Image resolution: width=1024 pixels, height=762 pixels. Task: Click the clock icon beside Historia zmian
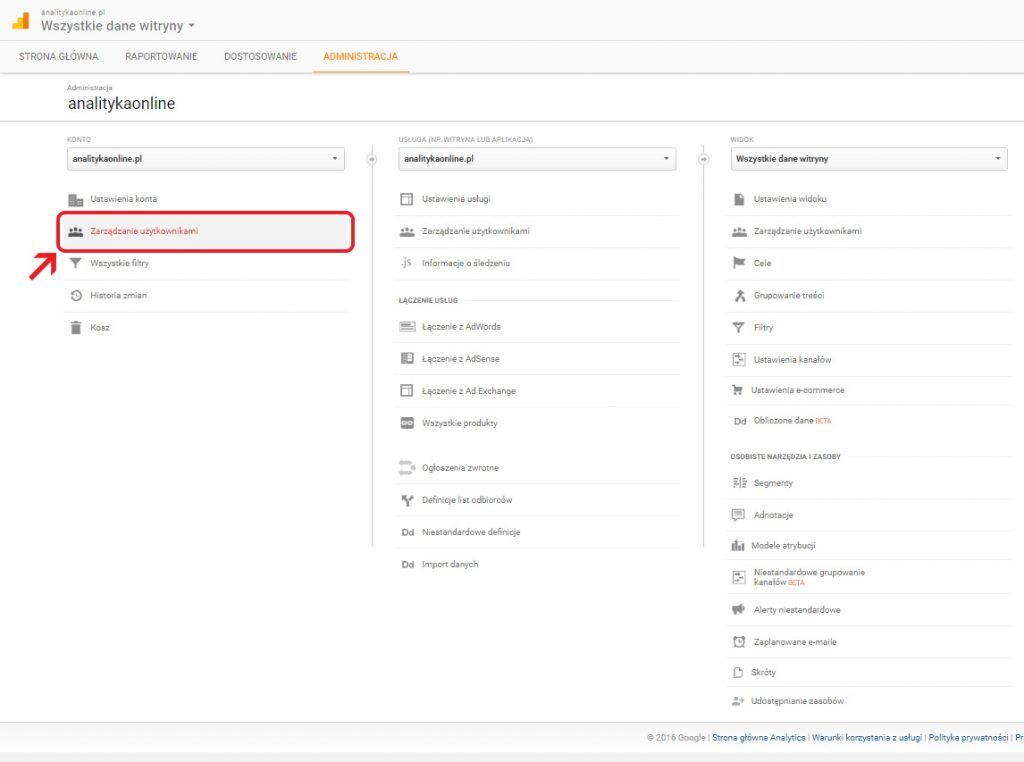(76, 295)
